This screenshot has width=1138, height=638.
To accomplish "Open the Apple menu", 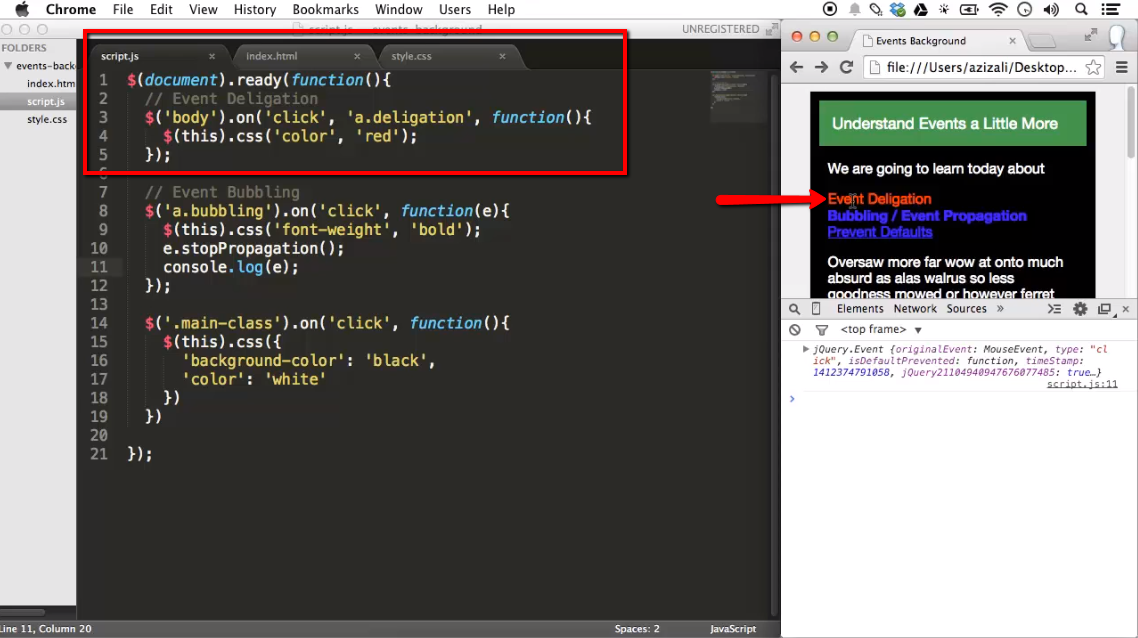I will [22, 9].
